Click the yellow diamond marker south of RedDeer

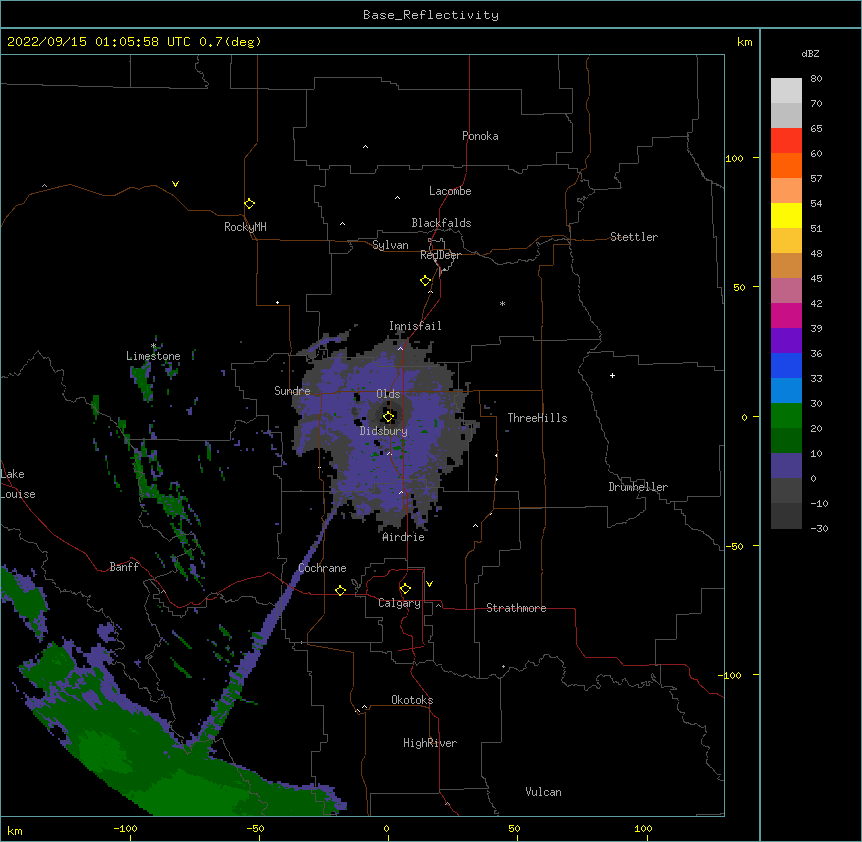click(x=425, y=281)
